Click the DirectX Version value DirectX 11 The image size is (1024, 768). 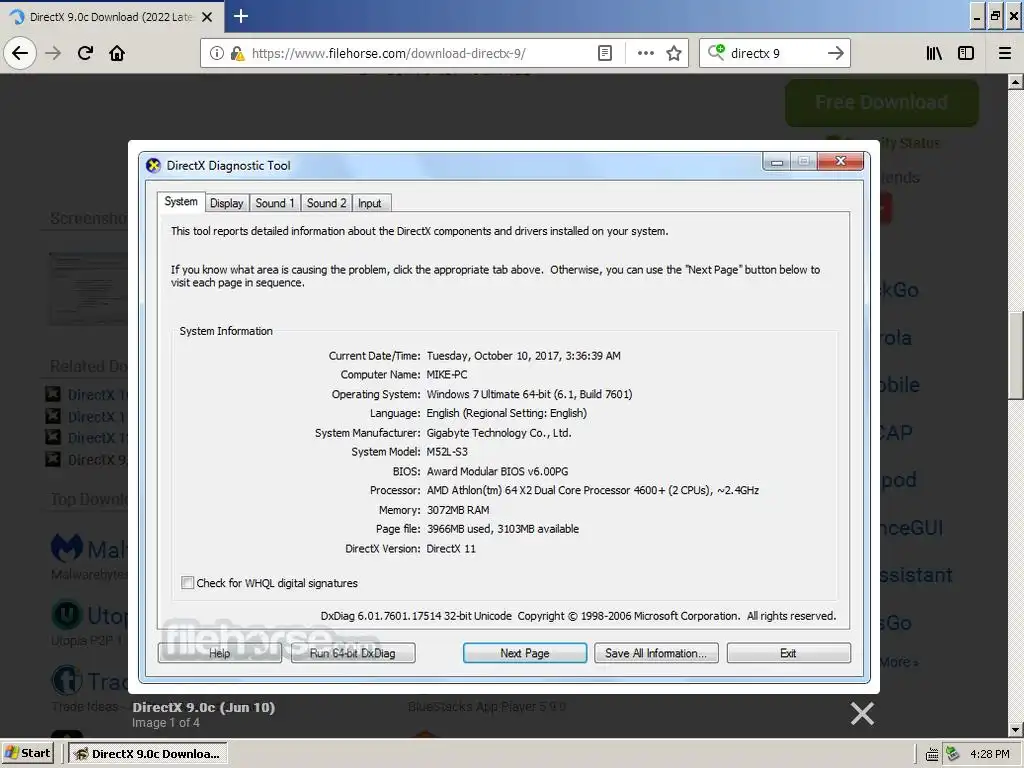point(451,549)
